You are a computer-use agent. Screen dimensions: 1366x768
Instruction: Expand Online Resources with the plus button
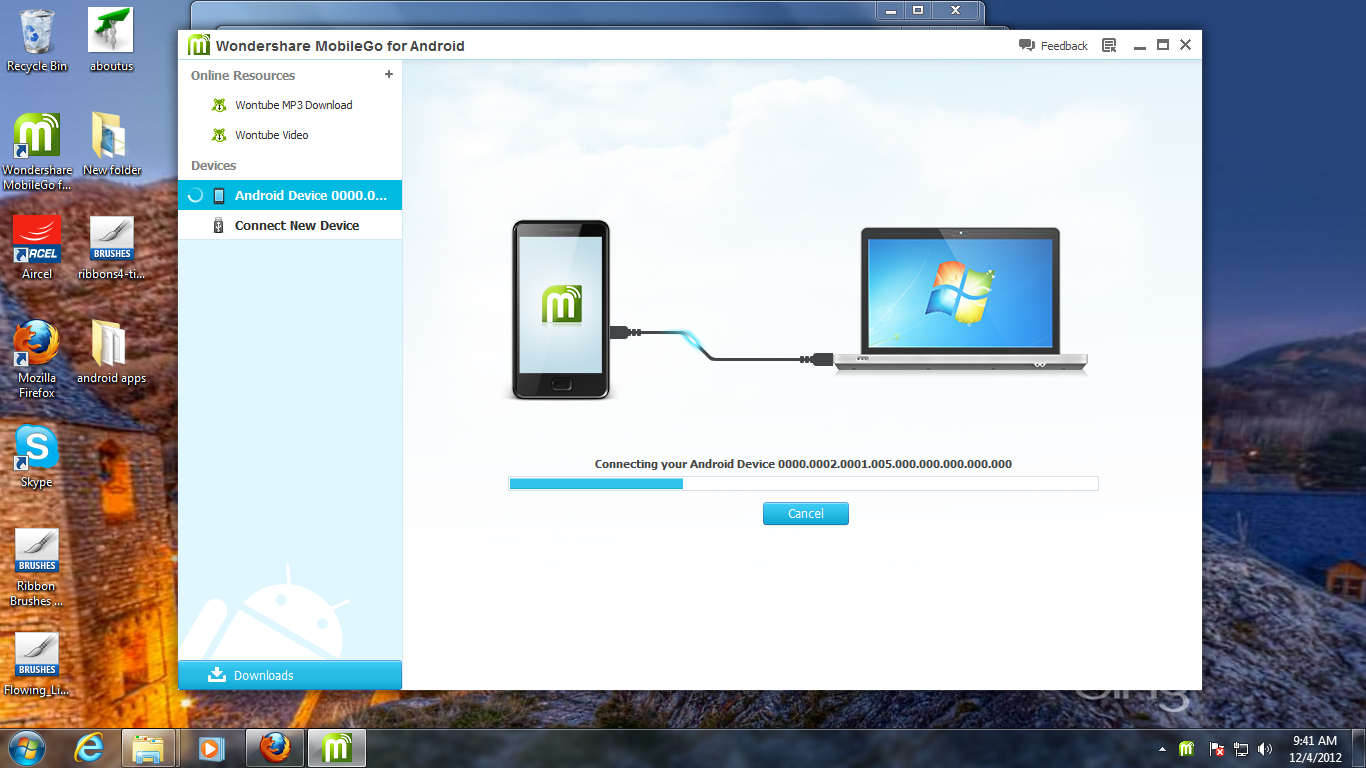coord(389,74)
